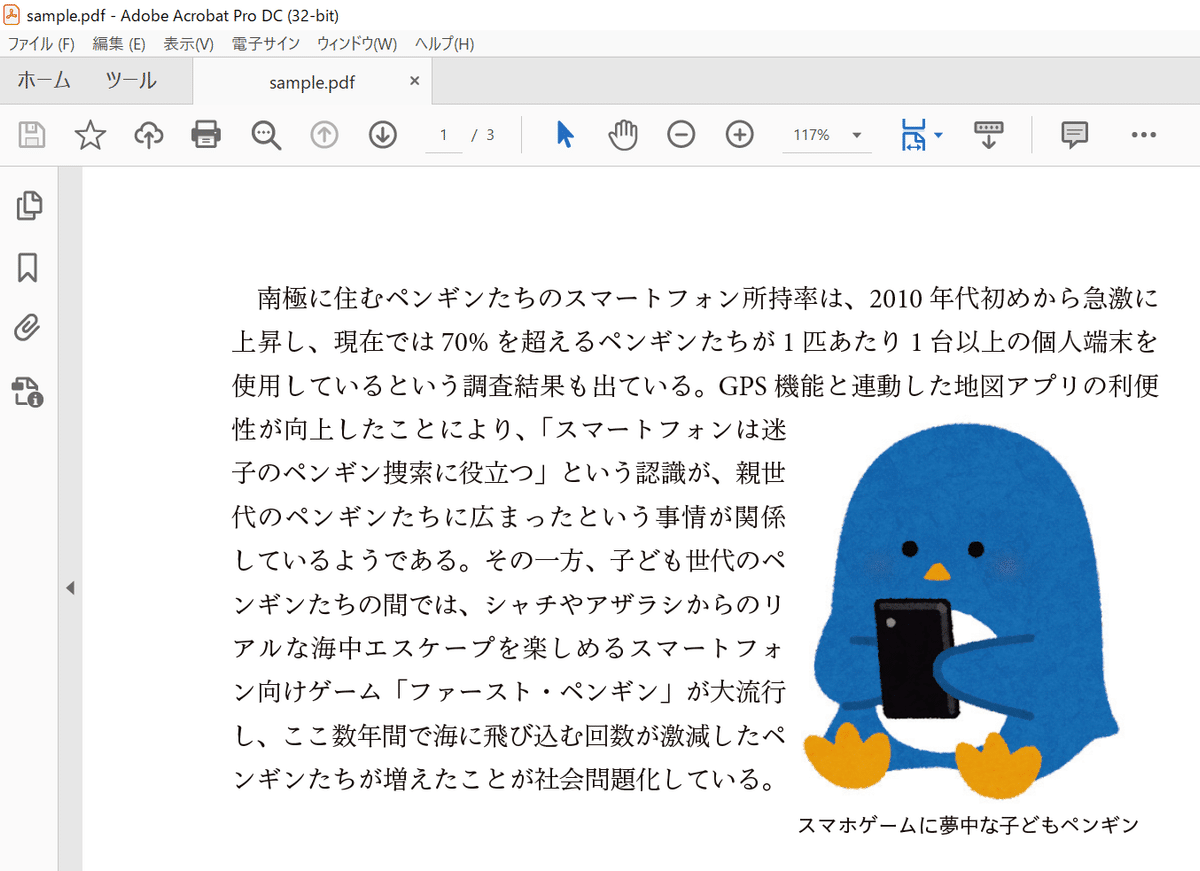
Task: Switch to the ツール tab
Action: click(x=131, y=81)
